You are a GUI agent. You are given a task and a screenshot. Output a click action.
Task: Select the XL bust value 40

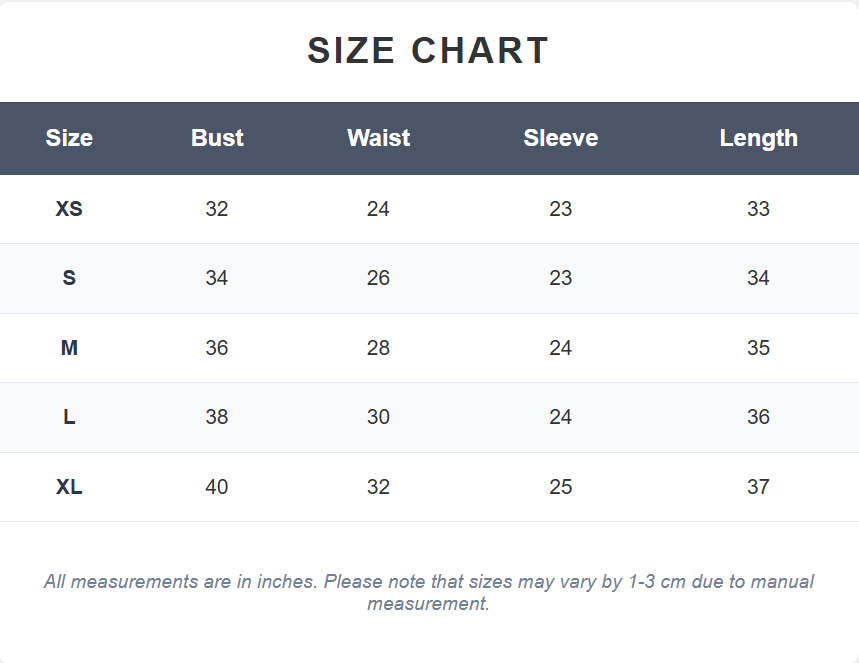(217, 487)
